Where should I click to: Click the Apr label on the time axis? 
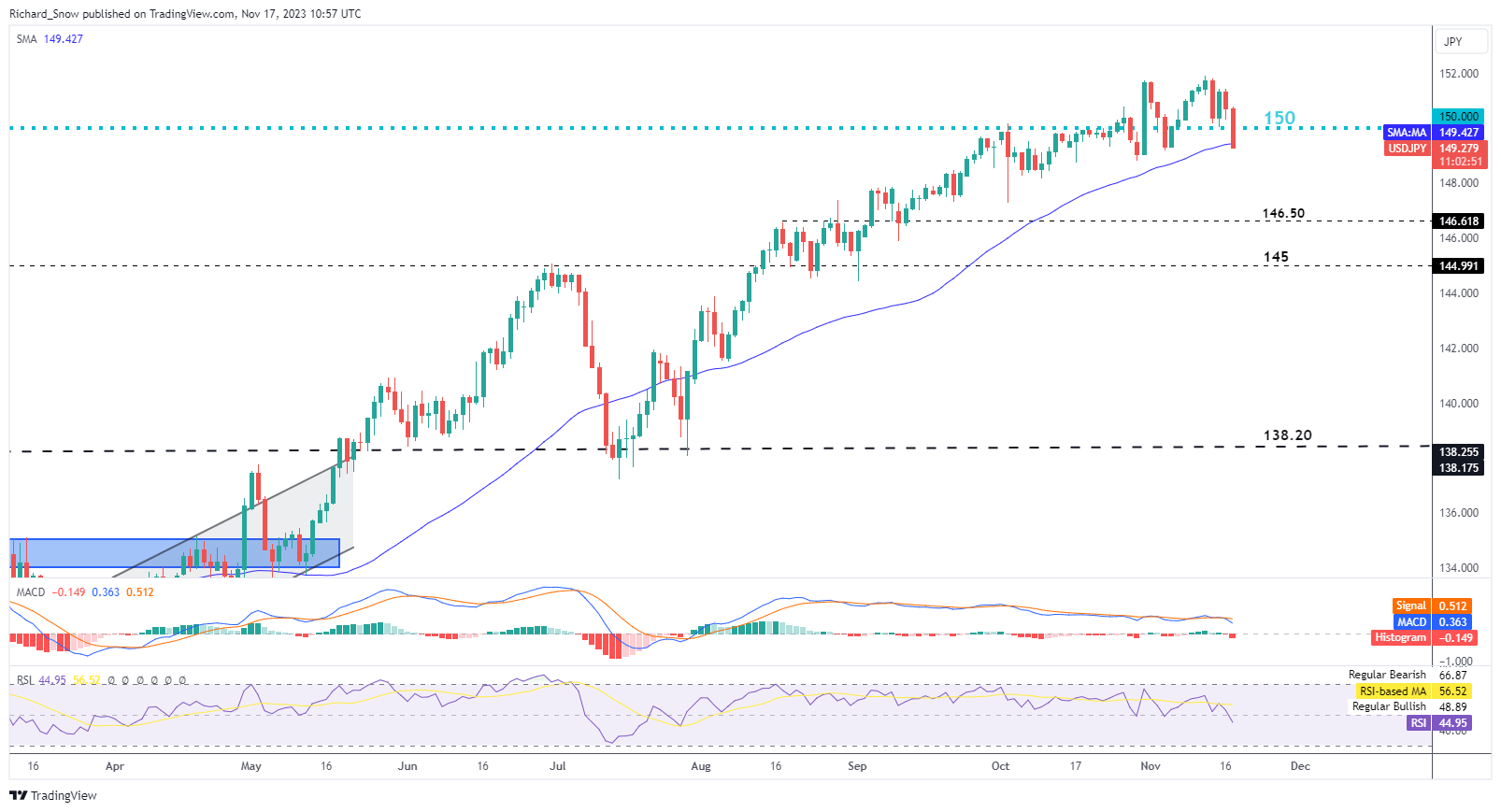coord(115,766)
